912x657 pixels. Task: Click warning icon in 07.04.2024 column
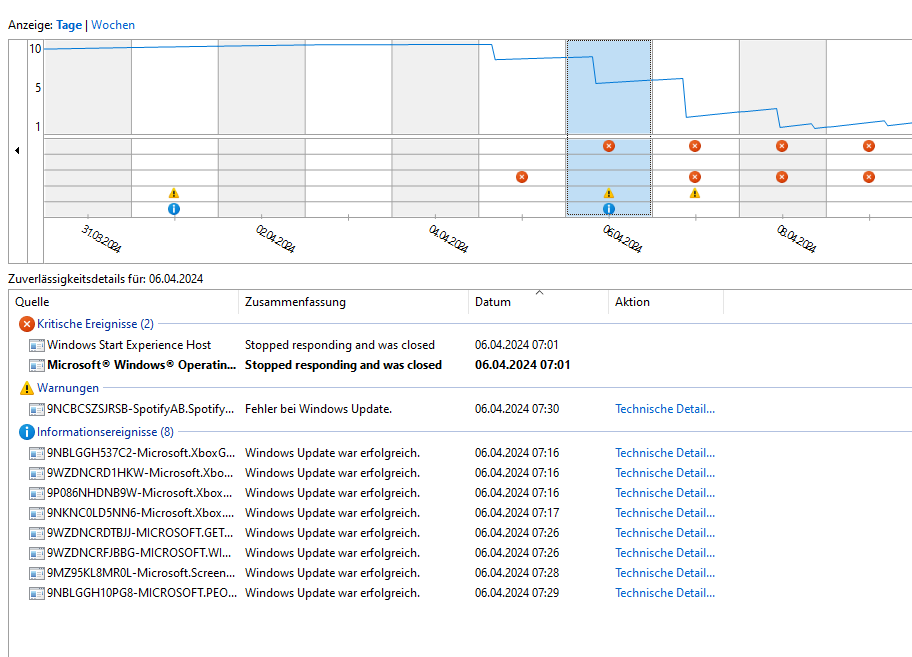pyautogui.click(x=694, y=193)
